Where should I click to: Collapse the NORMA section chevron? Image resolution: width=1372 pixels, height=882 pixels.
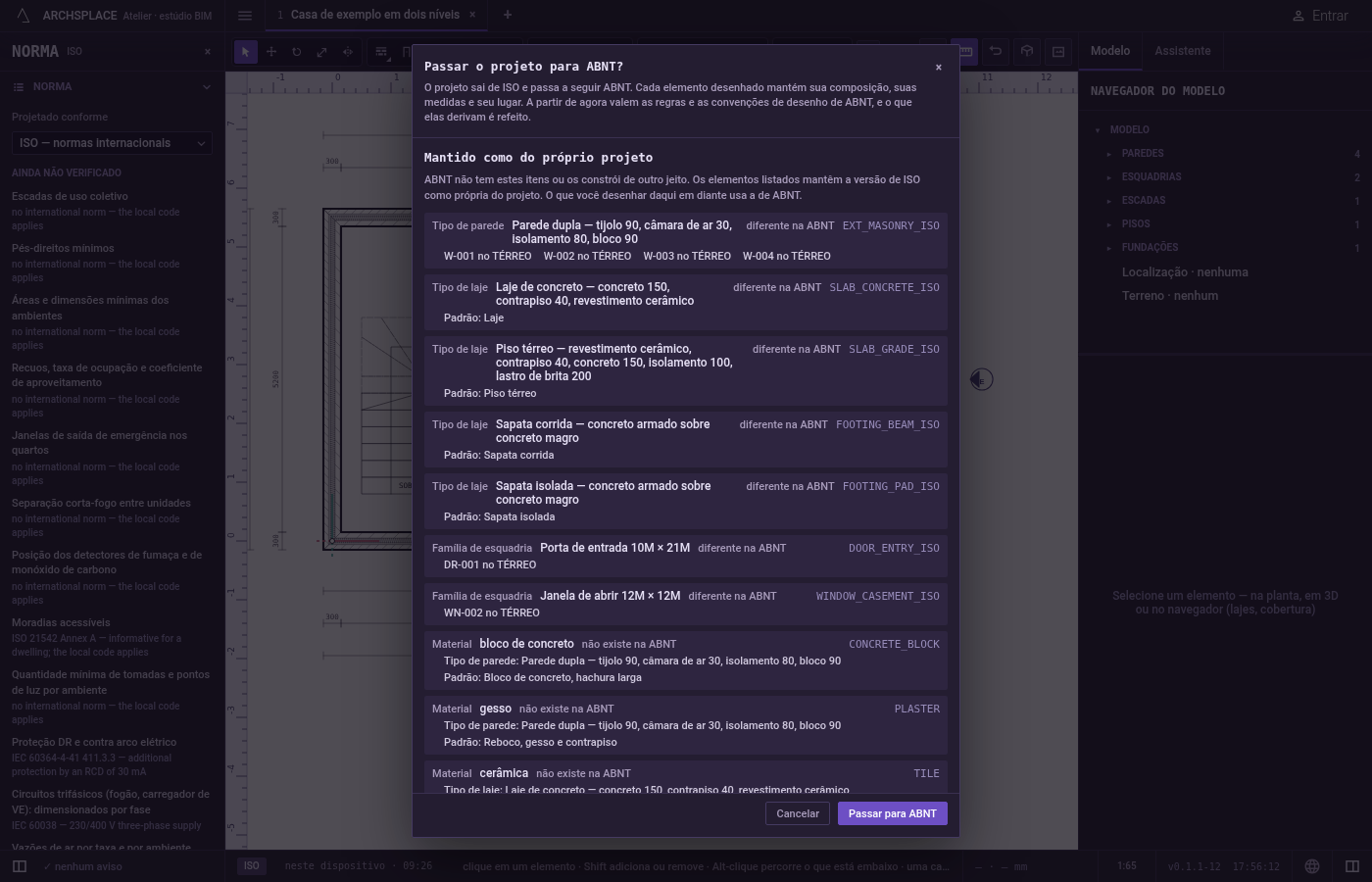(x=206, y=87)
